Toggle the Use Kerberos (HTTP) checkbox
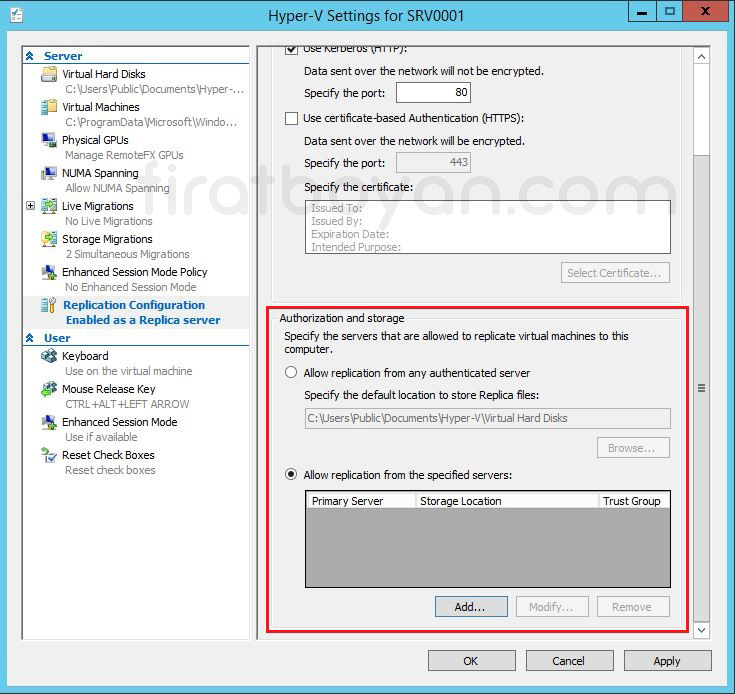 pos(292,49)
